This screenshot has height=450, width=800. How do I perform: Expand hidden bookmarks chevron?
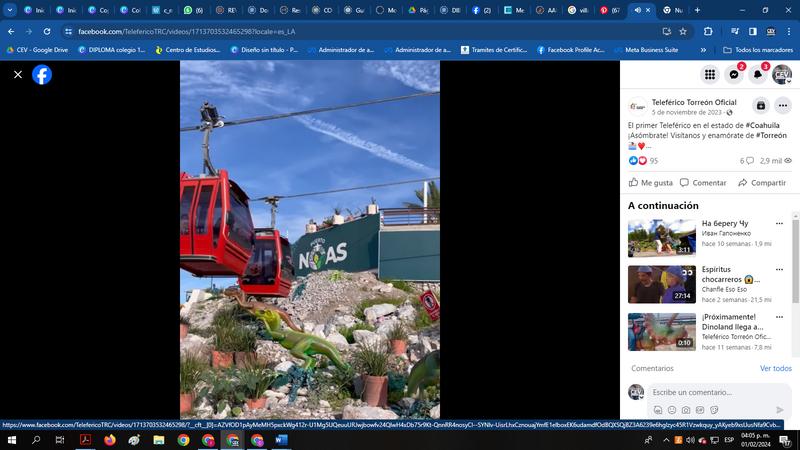[x=703, y=50]
